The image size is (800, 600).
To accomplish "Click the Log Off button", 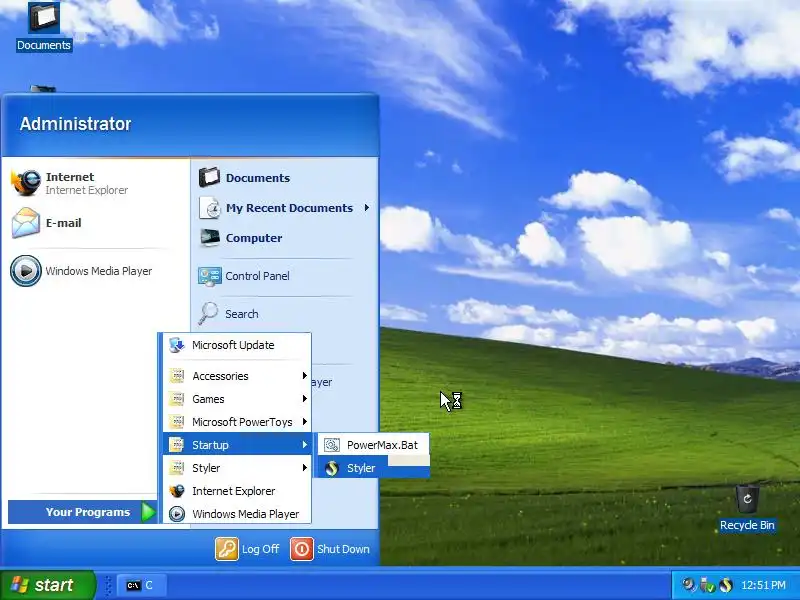I will pos(247,549).
